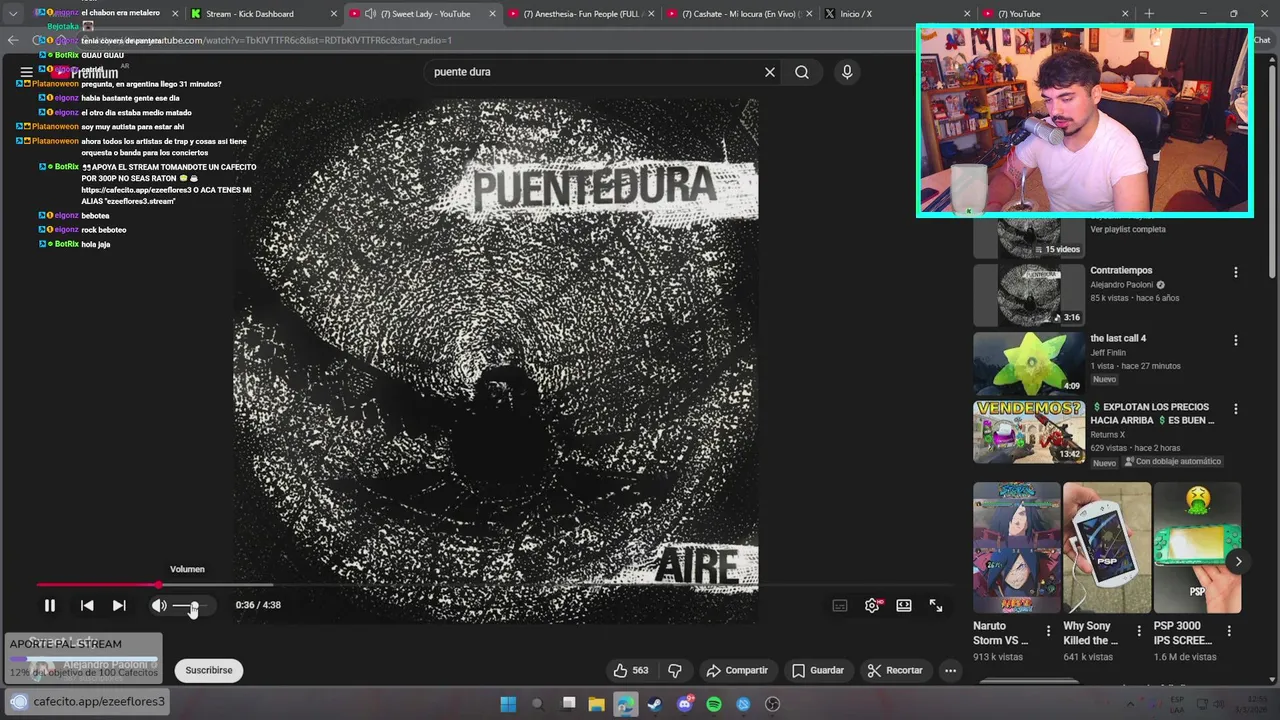This screenshot has width=1280, height=720.
Task: Open the Why Sony Killed the short
Action: [1107, 548]
